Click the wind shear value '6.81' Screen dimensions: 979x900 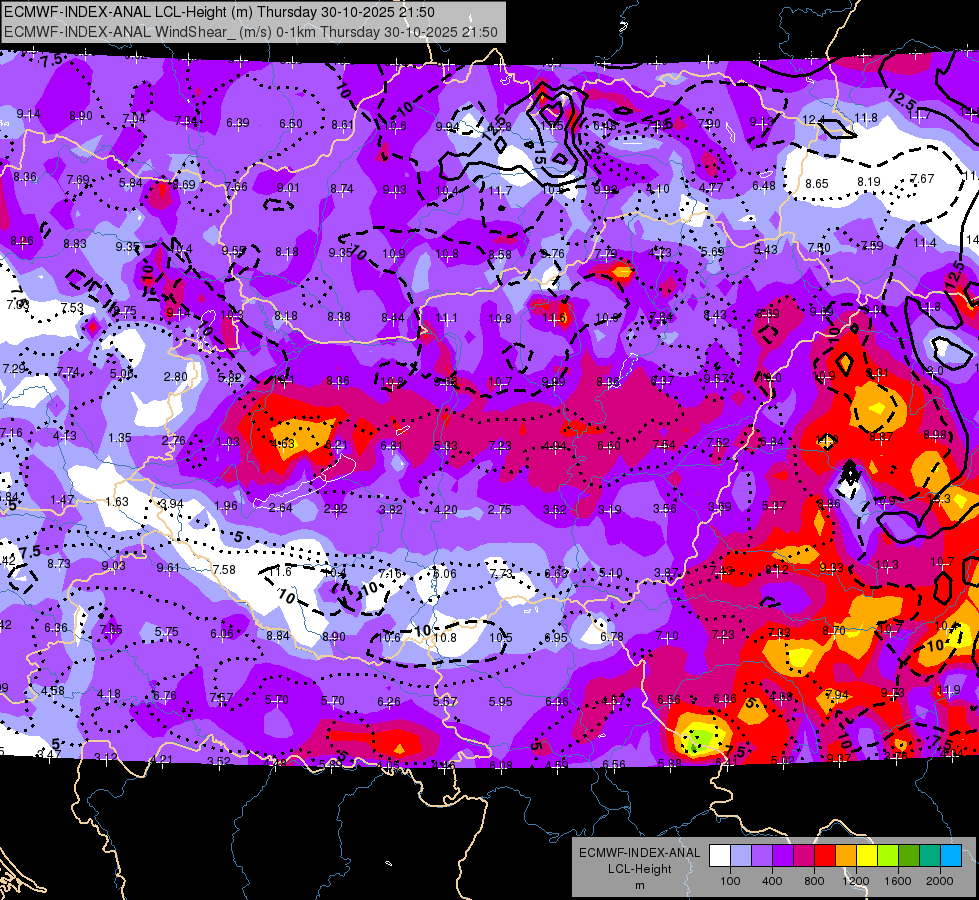391,445
